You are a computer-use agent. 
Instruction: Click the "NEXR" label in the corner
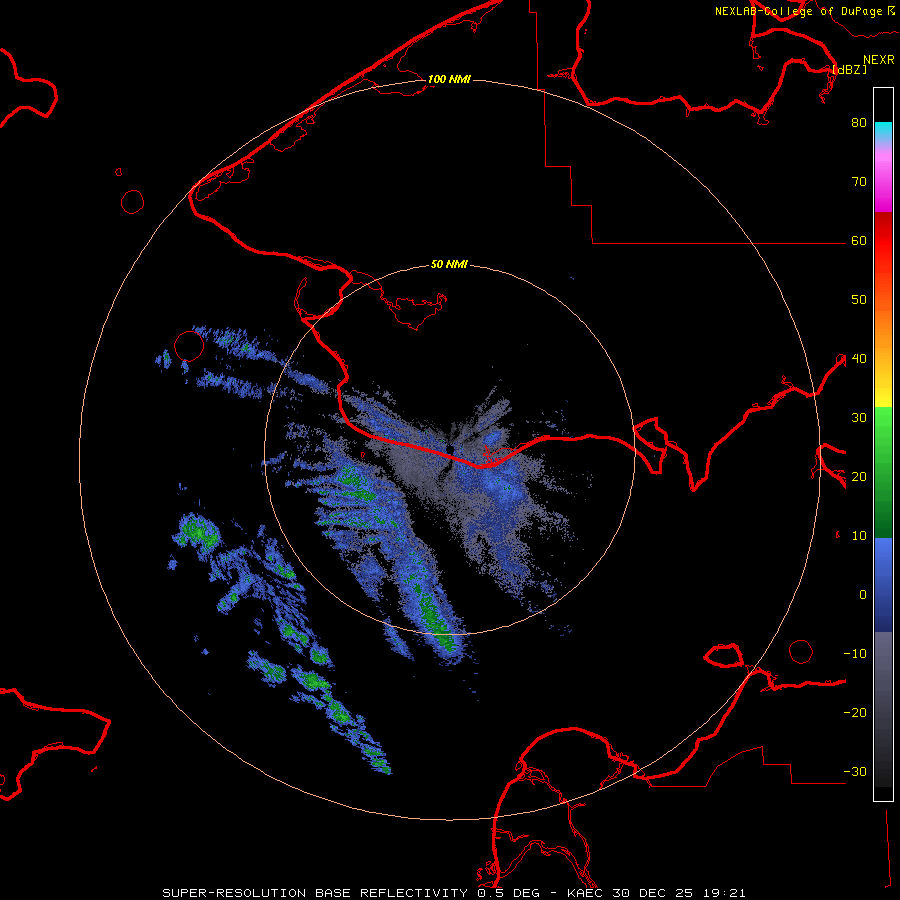coord(879,60)
